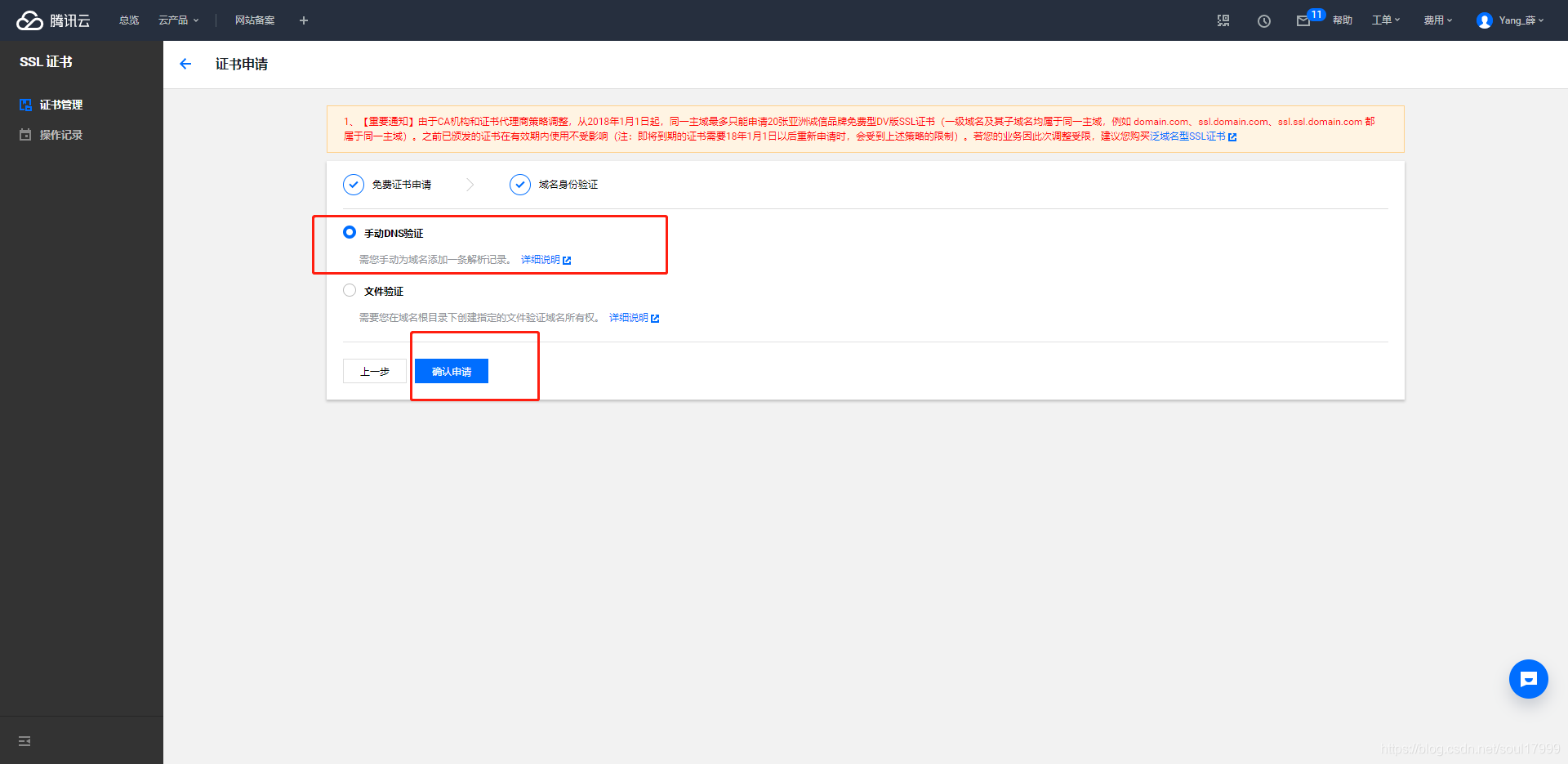
Task: Open the QR code scan icon
Action: (x=1223, y=20)
